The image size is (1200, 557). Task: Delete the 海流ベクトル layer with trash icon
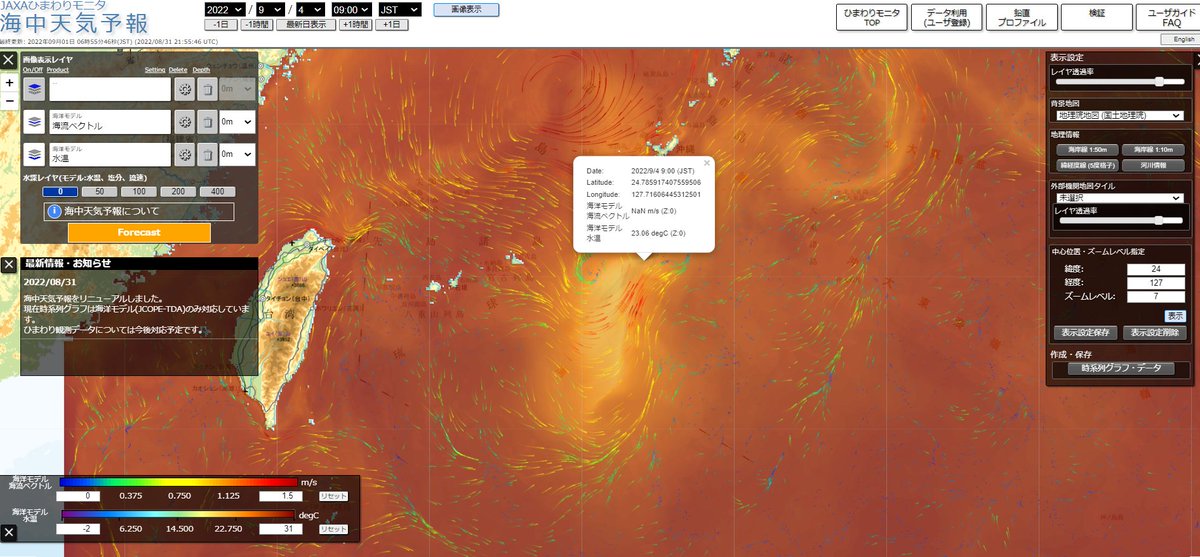(x=206, y=122)
